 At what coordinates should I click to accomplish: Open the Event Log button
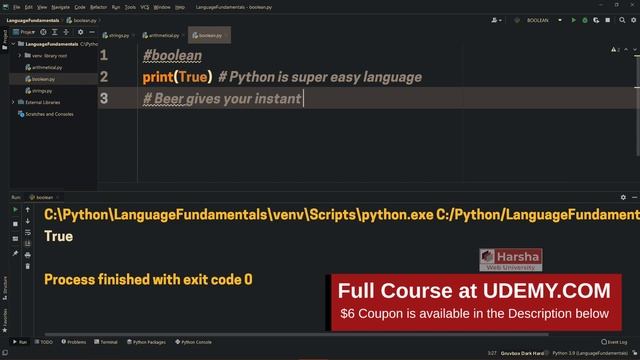click(x=614, y=342)
